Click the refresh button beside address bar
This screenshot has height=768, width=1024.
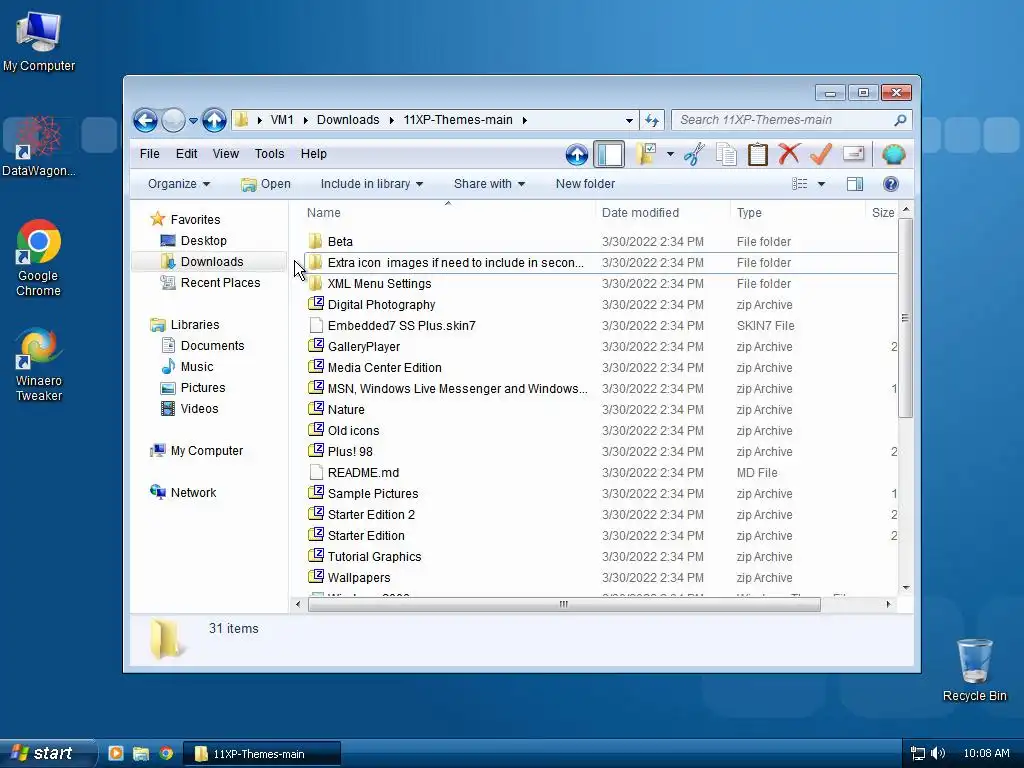pyautogui.click(x=652, y=120)
